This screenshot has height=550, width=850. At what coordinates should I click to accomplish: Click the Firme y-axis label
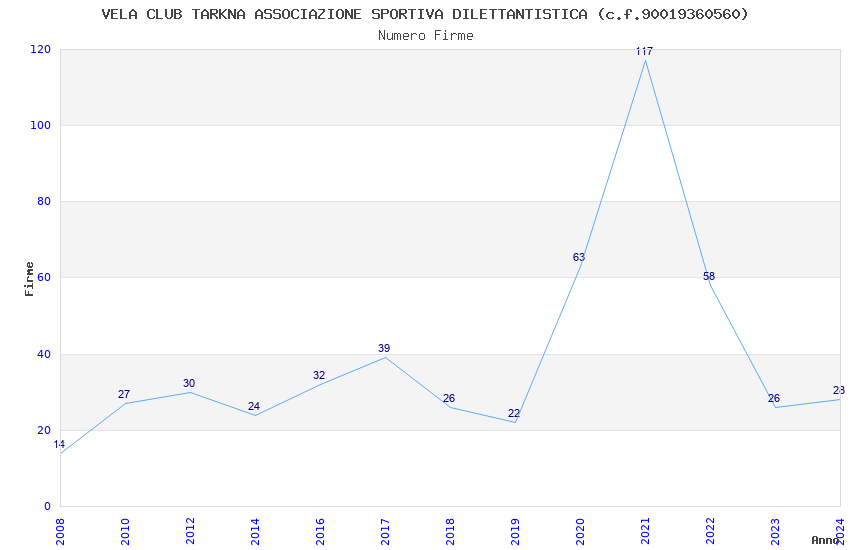pyautogui.click(x=29, y=279)
